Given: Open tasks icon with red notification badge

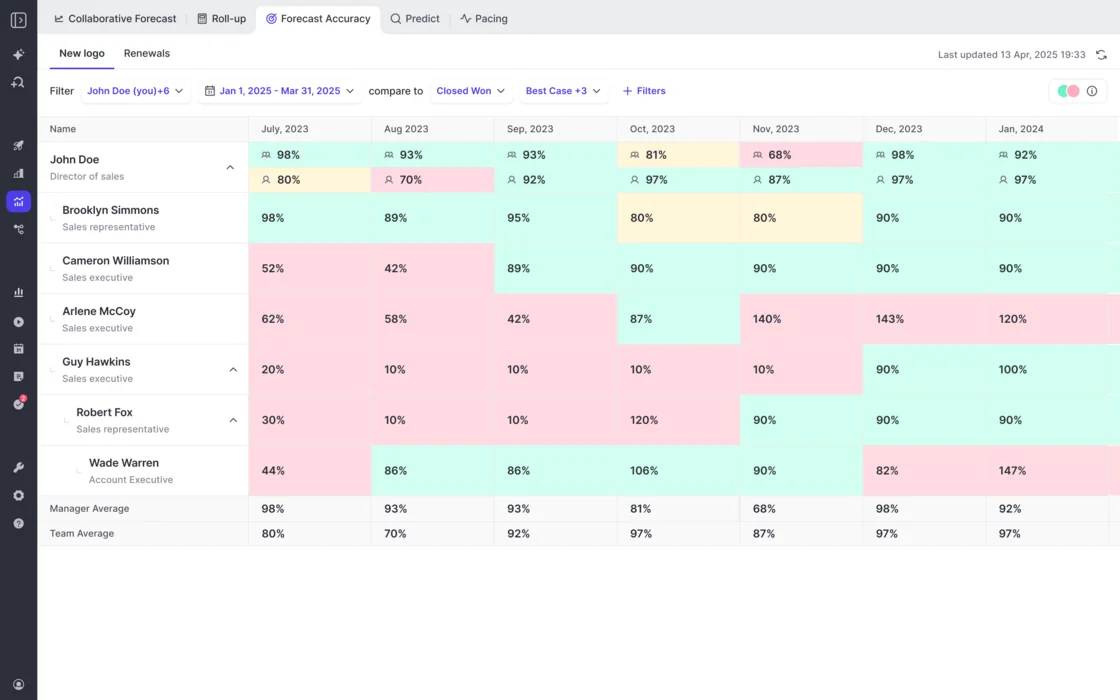Looking at the screenshot, I should click(x=19, y=404).
